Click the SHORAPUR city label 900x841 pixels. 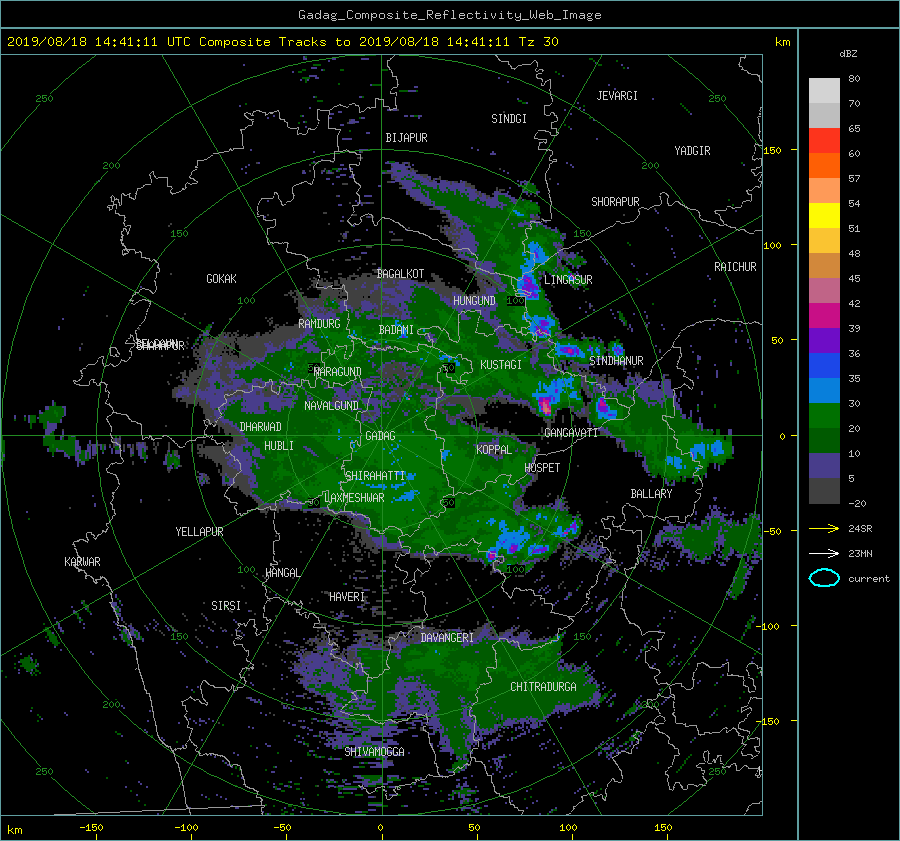click(x=615, y=202)
